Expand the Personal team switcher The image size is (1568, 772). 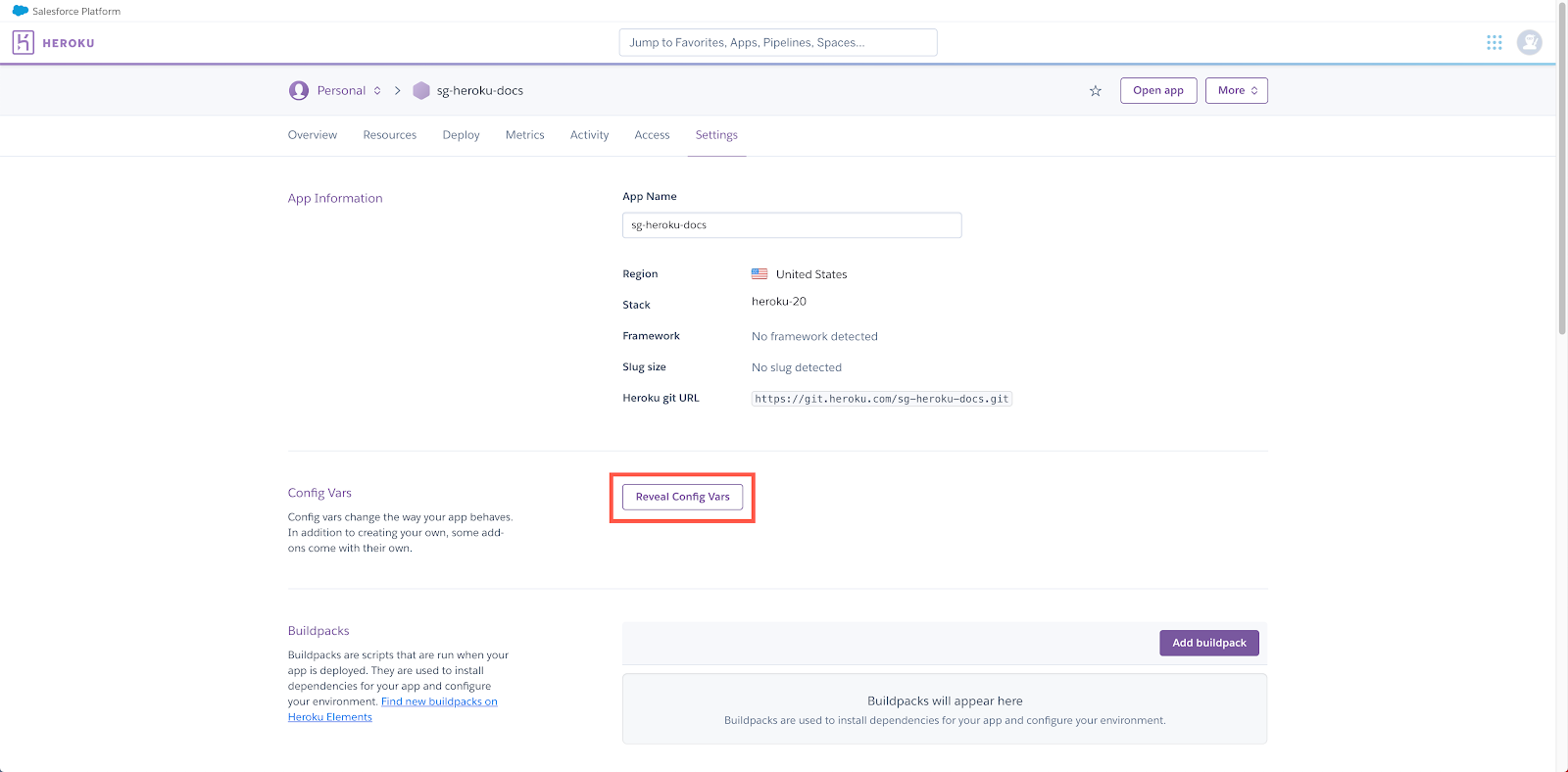tap(349, 90)
